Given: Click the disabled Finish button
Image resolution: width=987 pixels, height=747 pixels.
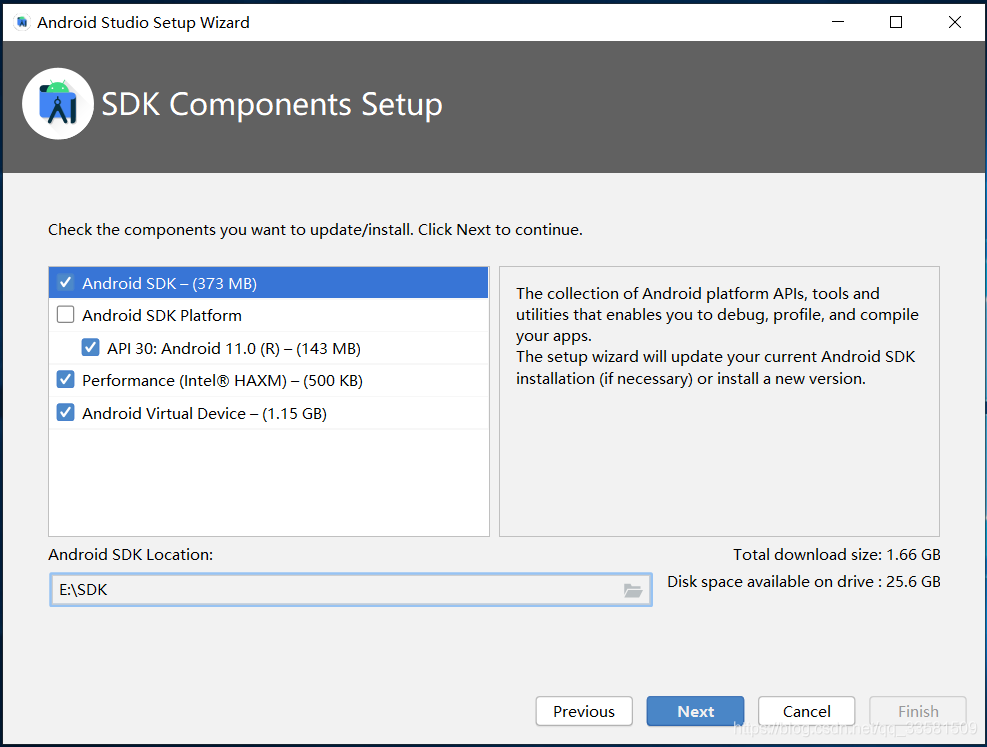Looking at the screenshot, I should pos(918,711).
